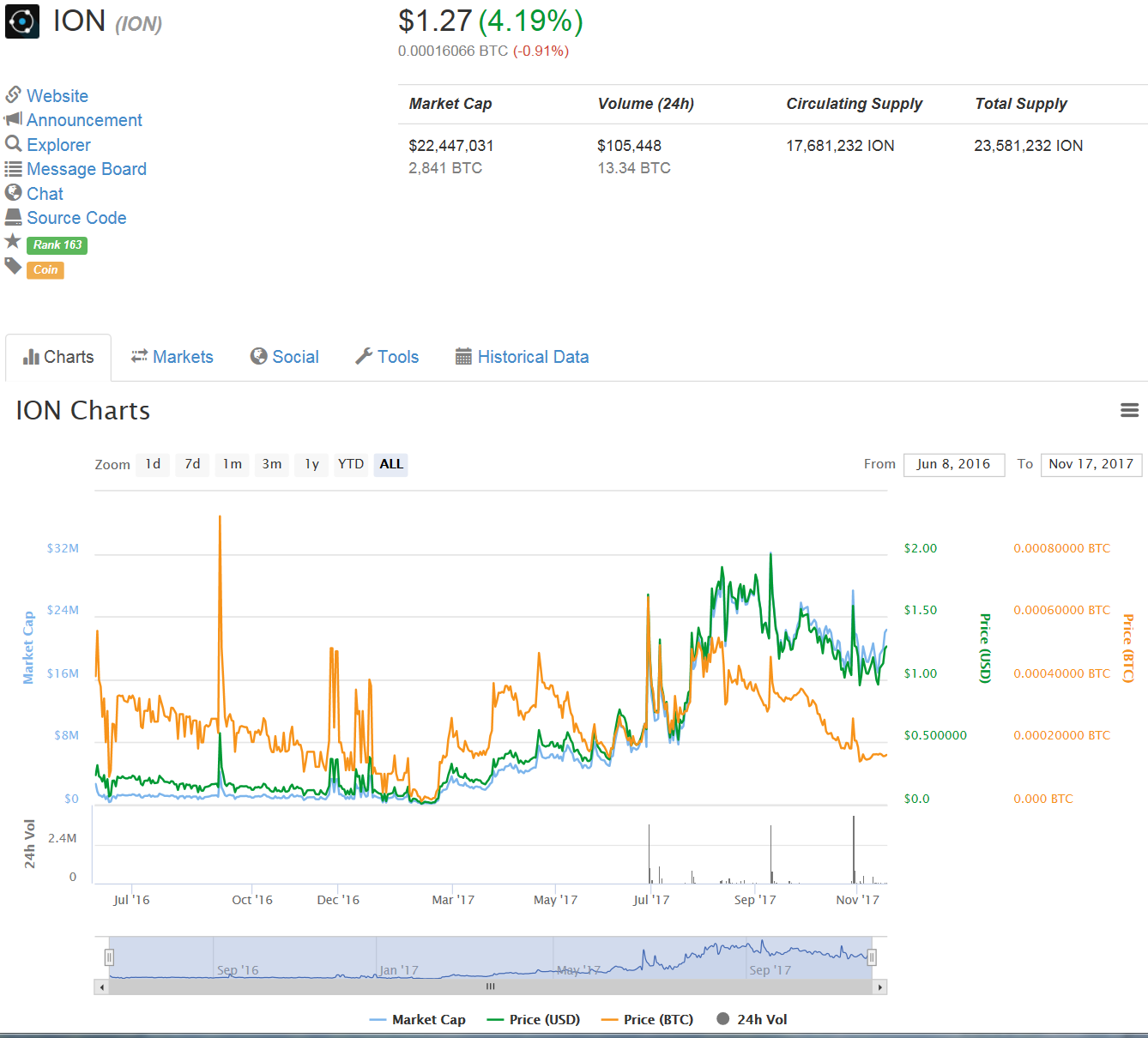Click the list icon beside Message Board
Viewport: 1148px width, 1038px height.
coord(13,168)
